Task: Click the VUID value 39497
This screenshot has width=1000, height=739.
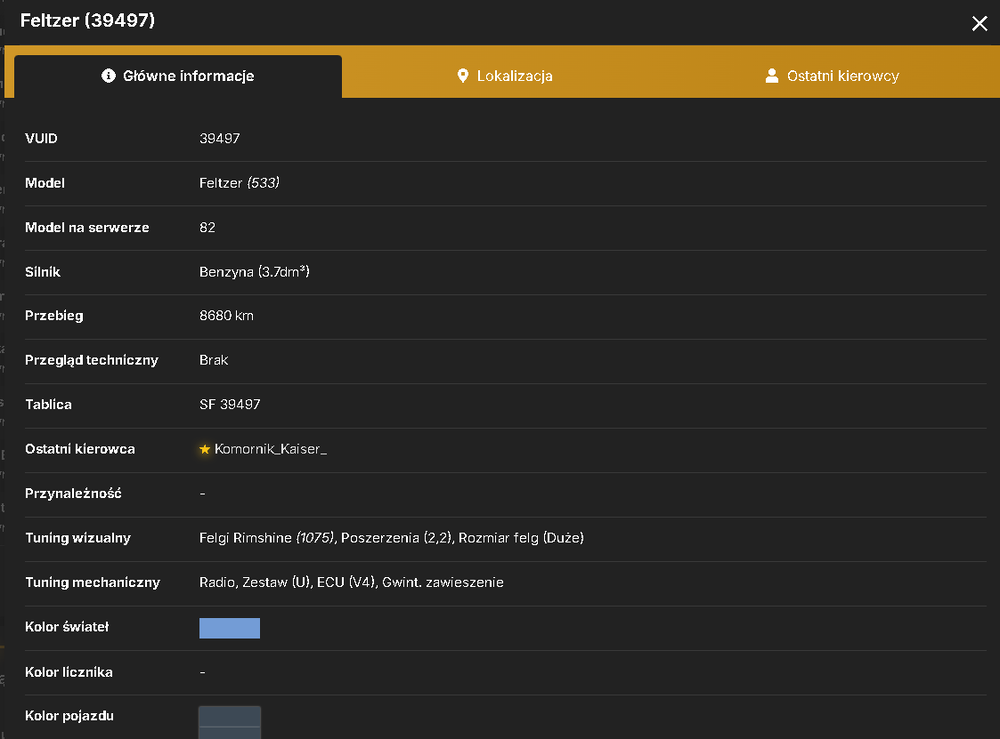Action: tap(219, 138)
